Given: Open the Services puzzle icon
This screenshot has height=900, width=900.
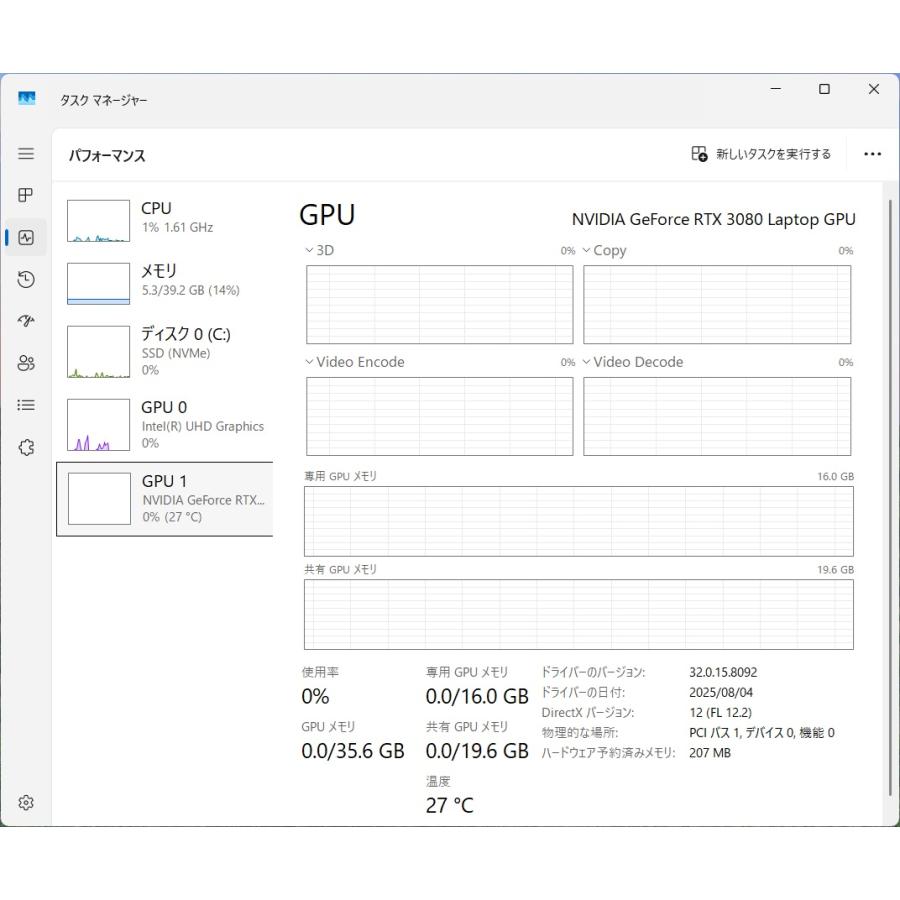Looking at the screenshot, I should [x=26, y=447].
